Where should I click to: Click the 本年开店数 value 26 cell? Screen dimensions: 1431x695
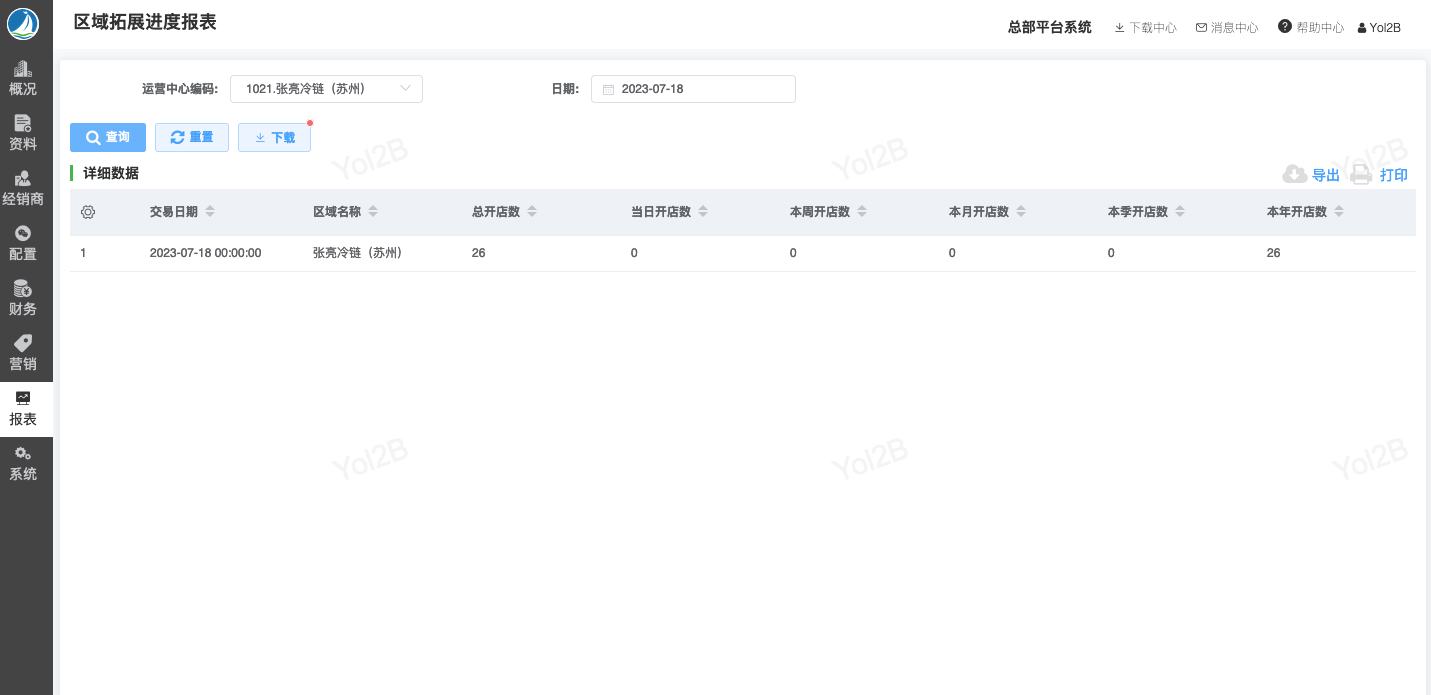[1274, 253]
